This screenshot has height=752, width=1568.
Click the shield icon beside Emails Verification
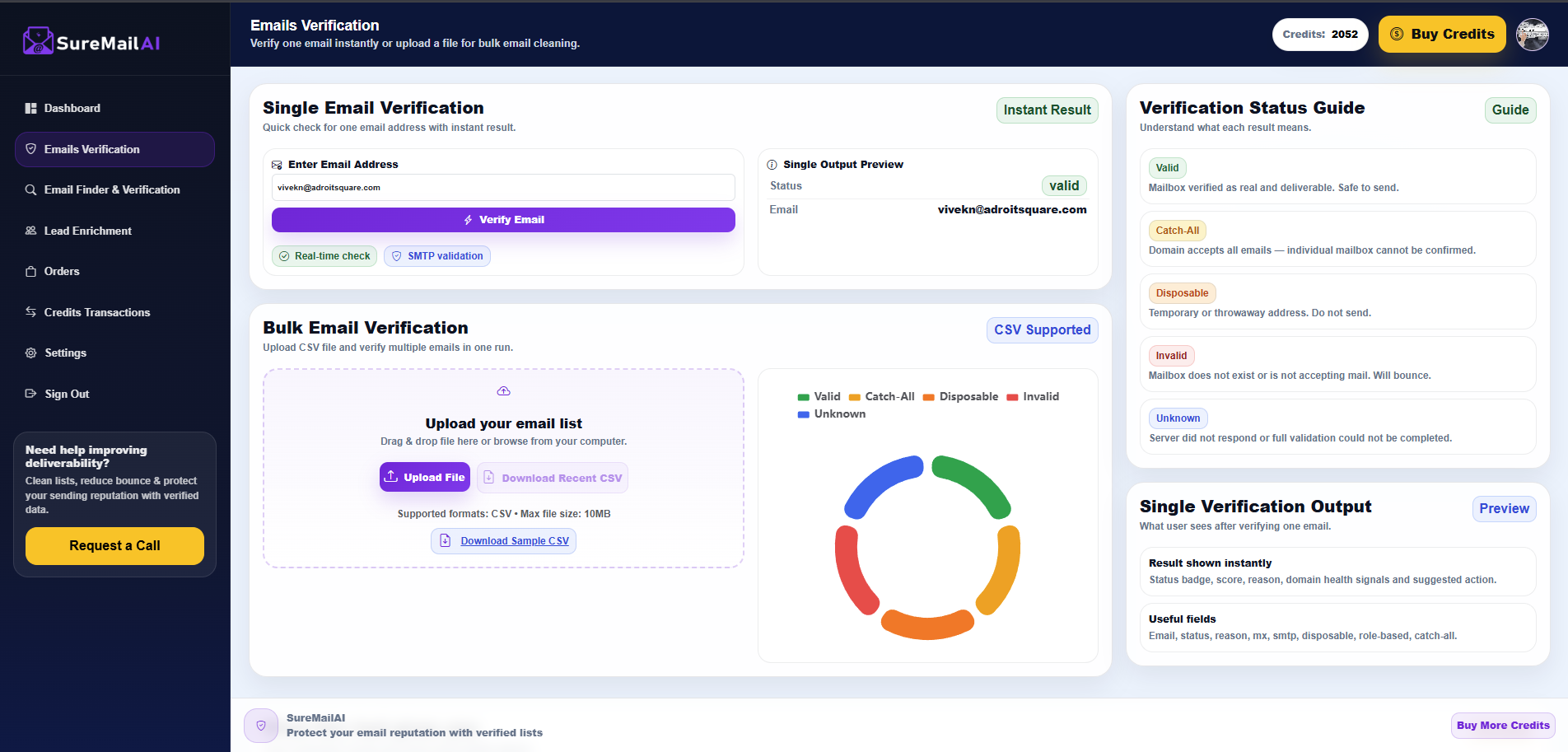pyautogui.click(x=30, y=149)
